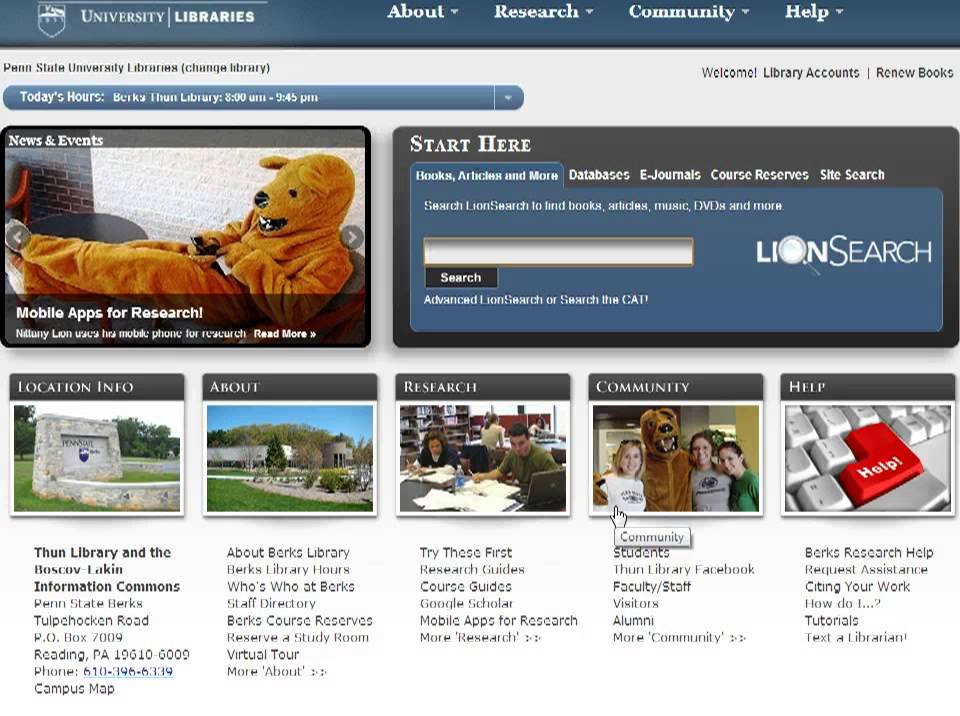Open Library Accounts link
The width and height of the screenshot is (960, 716).
(811, 72)
